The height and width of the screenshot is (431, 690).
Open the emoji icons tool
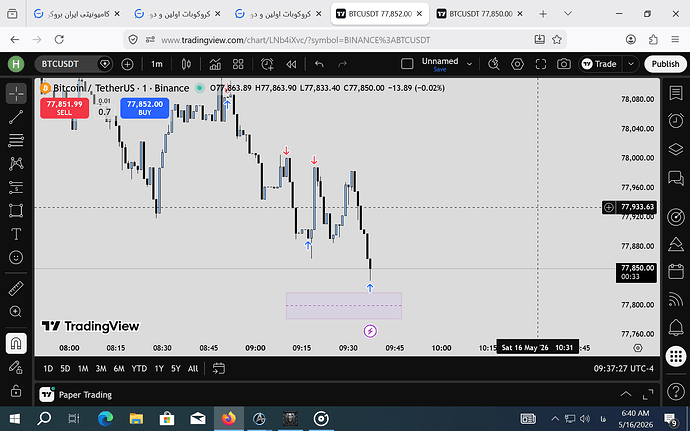[x=16, y=257]
